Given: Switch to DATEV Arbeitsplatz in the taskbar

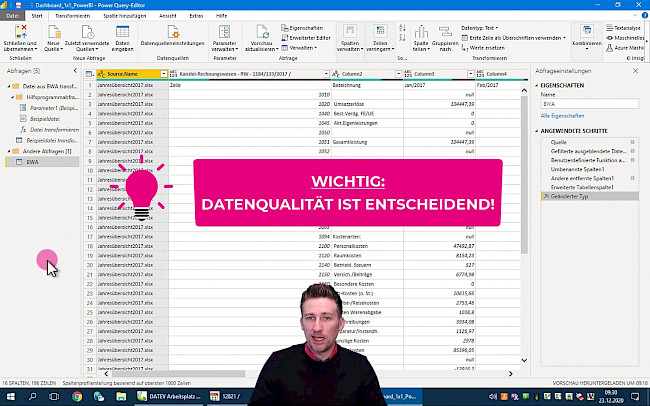Looking at the screenshot, I should (x=170, y=396).
